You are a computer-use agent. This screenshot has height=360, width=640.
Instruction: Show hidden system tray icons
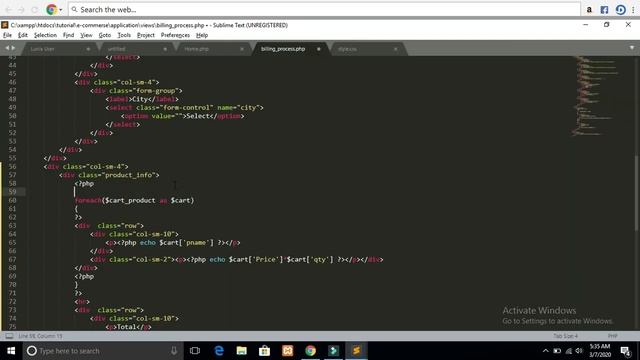546,351
